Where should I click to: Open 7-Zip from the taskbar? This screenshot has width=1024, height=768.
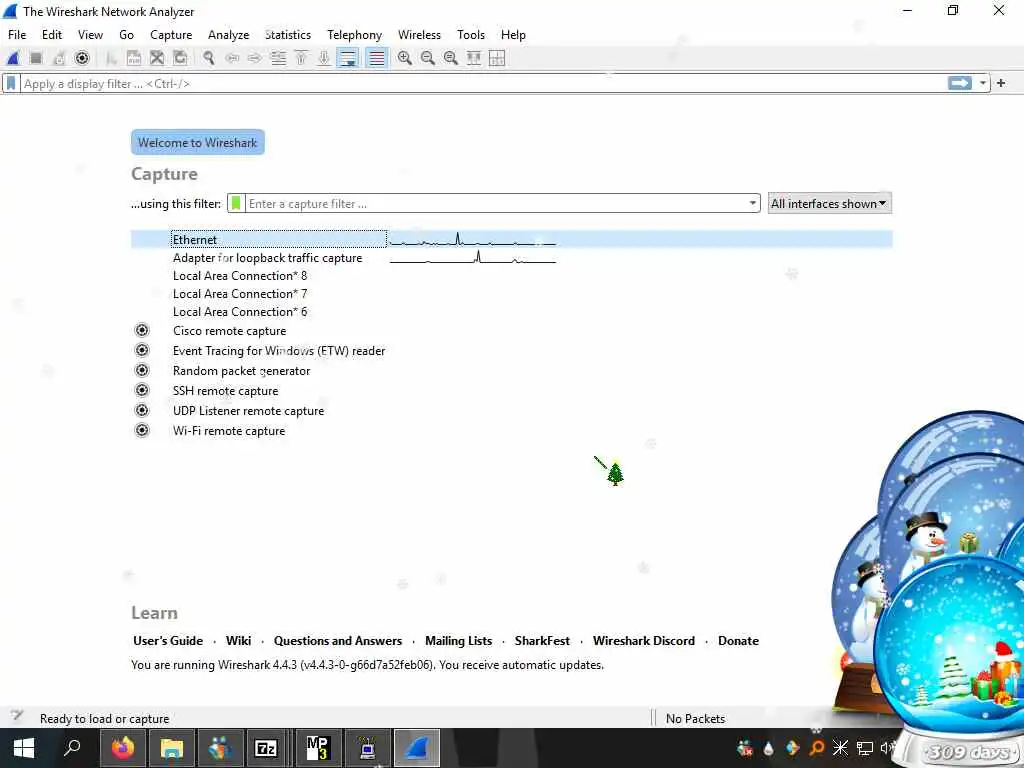(266, 748)
